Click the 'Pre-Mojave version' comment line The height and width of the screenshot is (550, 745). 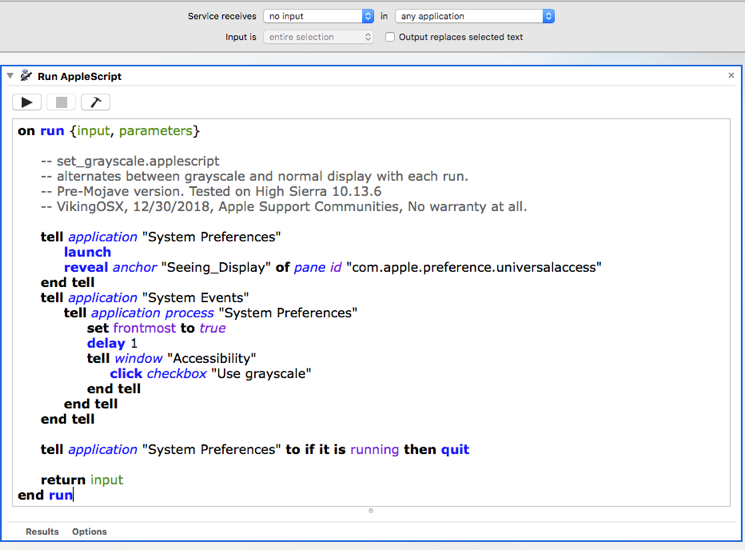[x=211, y=191]
